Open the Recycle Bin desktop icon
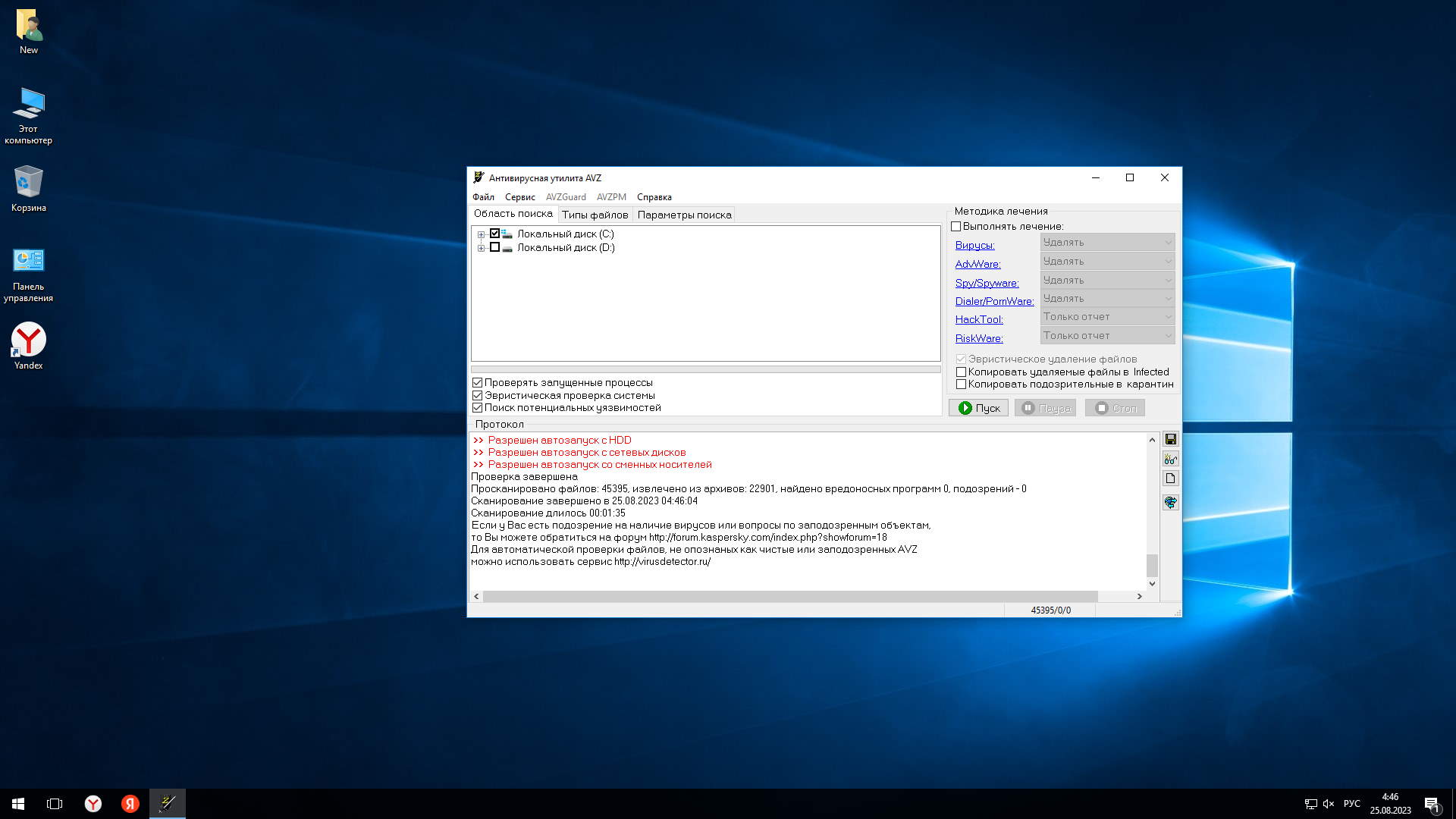This screenshot has height=819, width=1456. click(x=28, y=188)
